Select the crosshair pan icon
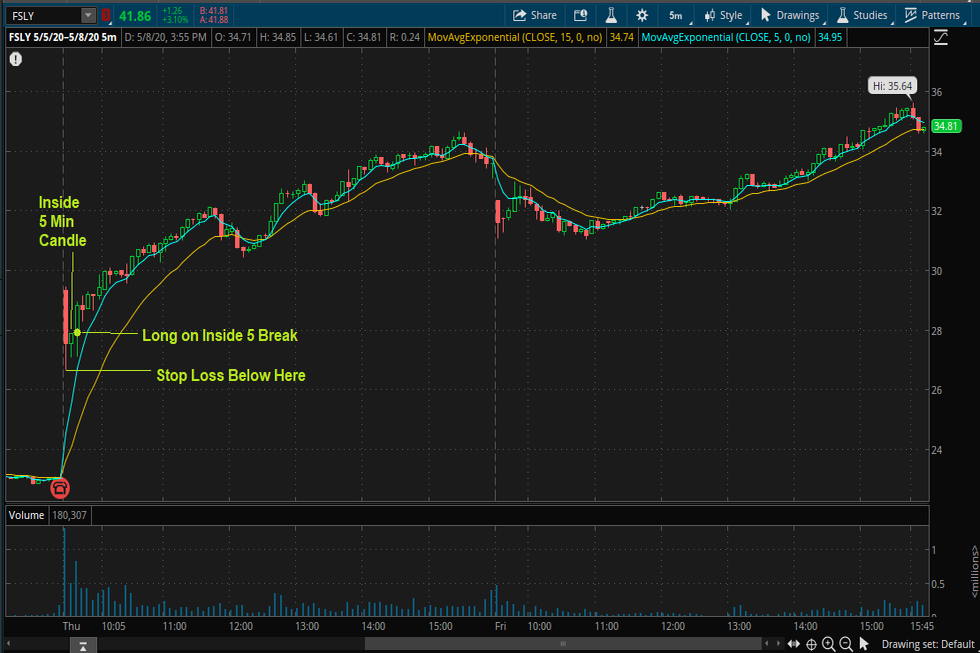The width and height of the screenshot is (980, 653). click(811, 644)
